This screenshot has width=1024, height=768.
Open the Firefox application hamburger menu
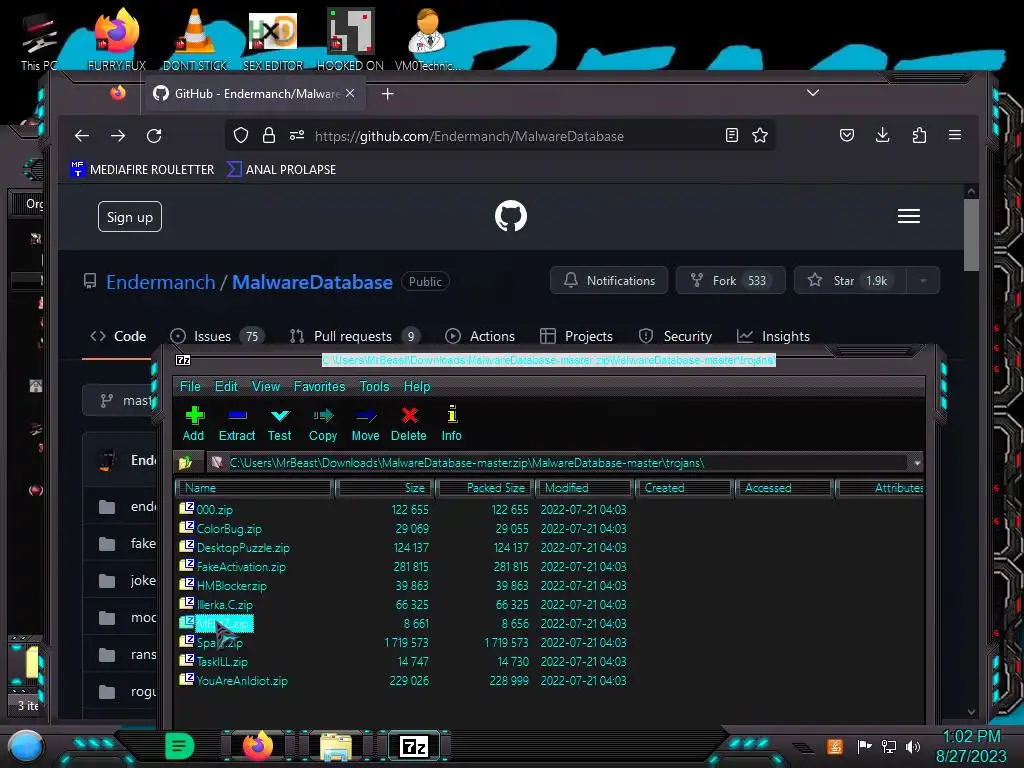coord(955,135)
